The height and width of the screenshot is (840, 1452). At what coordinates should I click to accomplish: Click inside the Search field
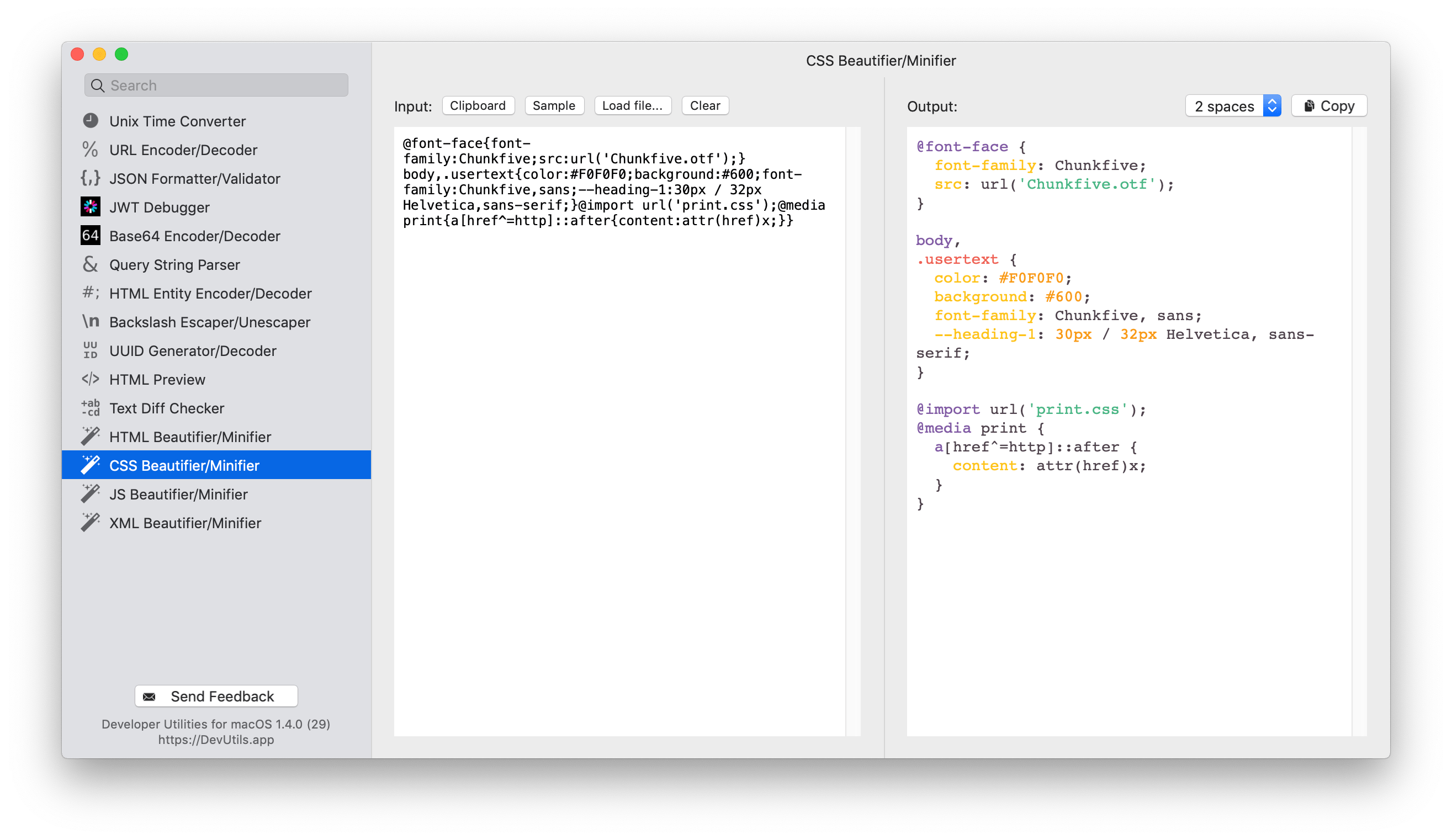coord(215,84)
